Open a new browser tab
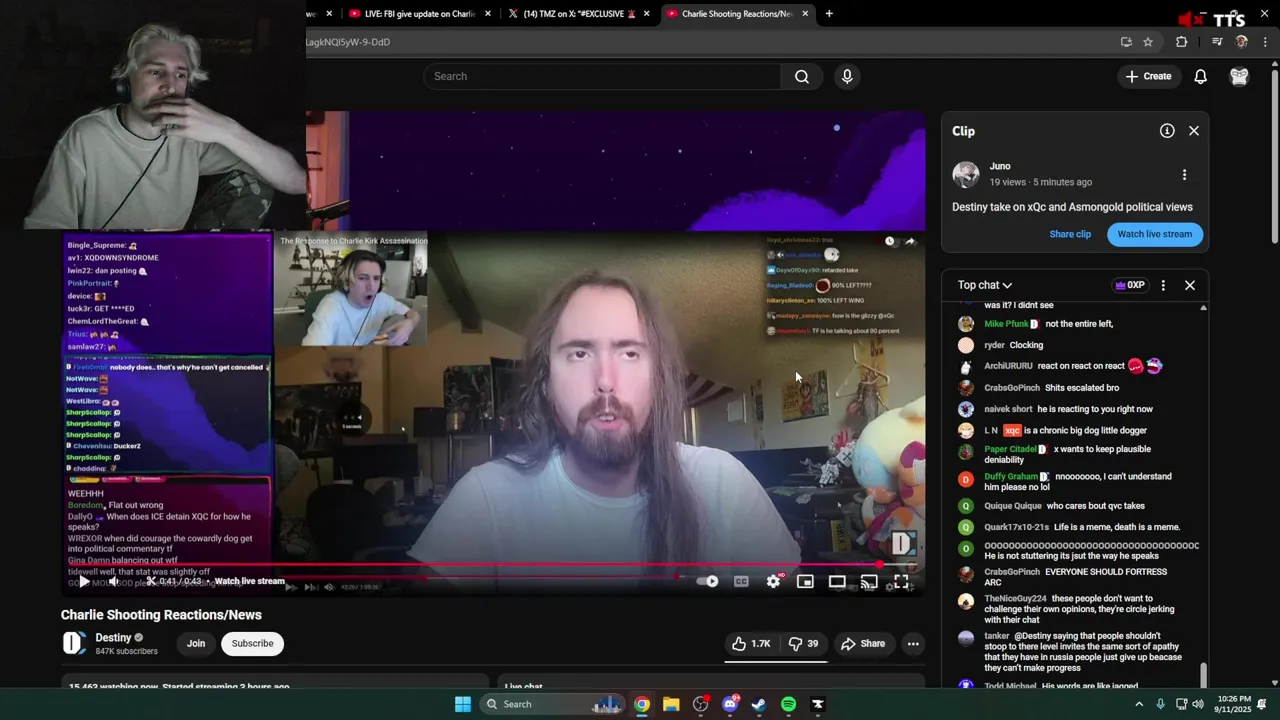The height and width of the screenshot is (720, 1280). [x=829, y=14]
